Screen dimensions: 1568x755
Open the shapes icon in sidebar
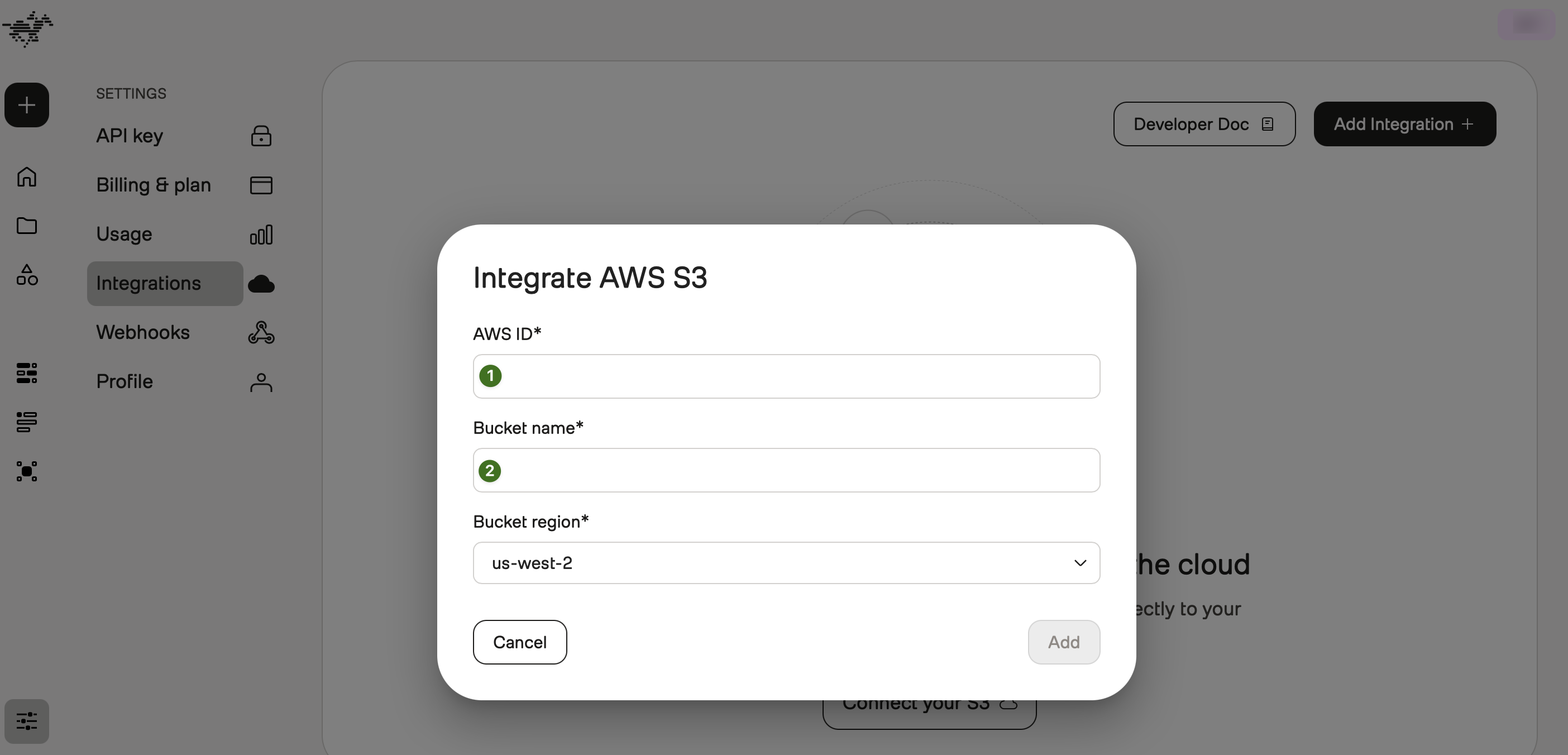27,275
